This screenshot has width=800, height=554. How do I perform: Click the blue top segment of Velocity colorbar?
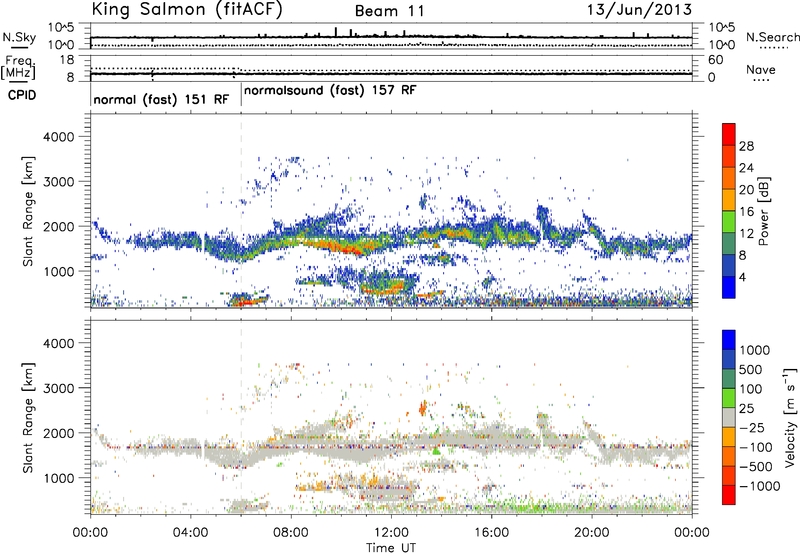[x=729, y=340]
